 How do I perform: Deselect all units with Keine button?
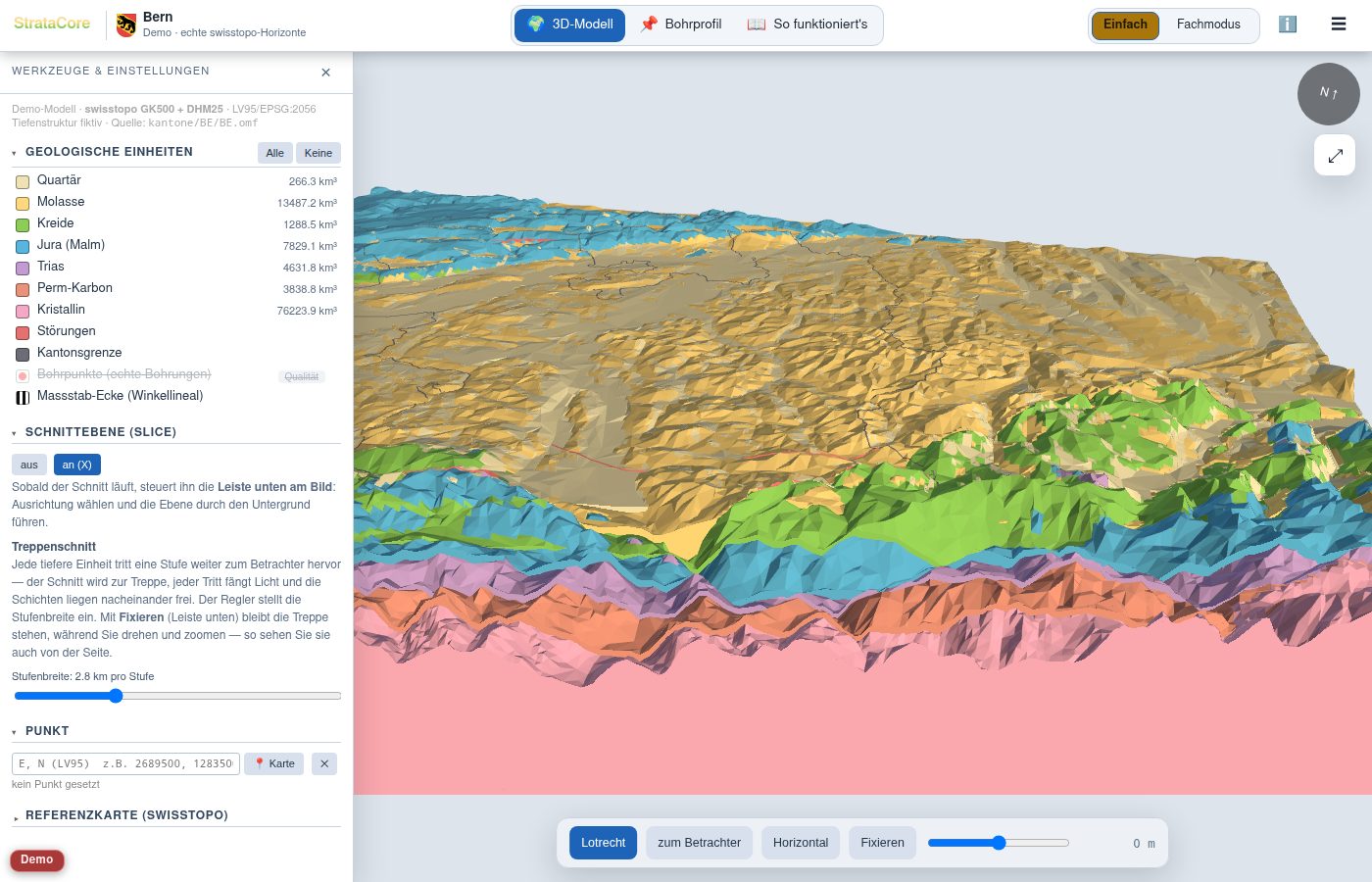click(318, 153)
